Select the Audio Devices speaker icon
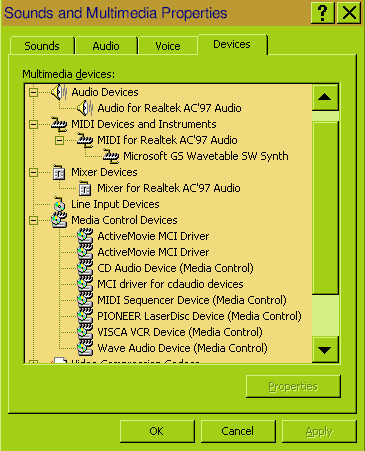Image resolution: width=365 pixels, height=451 pixels. 59,92
